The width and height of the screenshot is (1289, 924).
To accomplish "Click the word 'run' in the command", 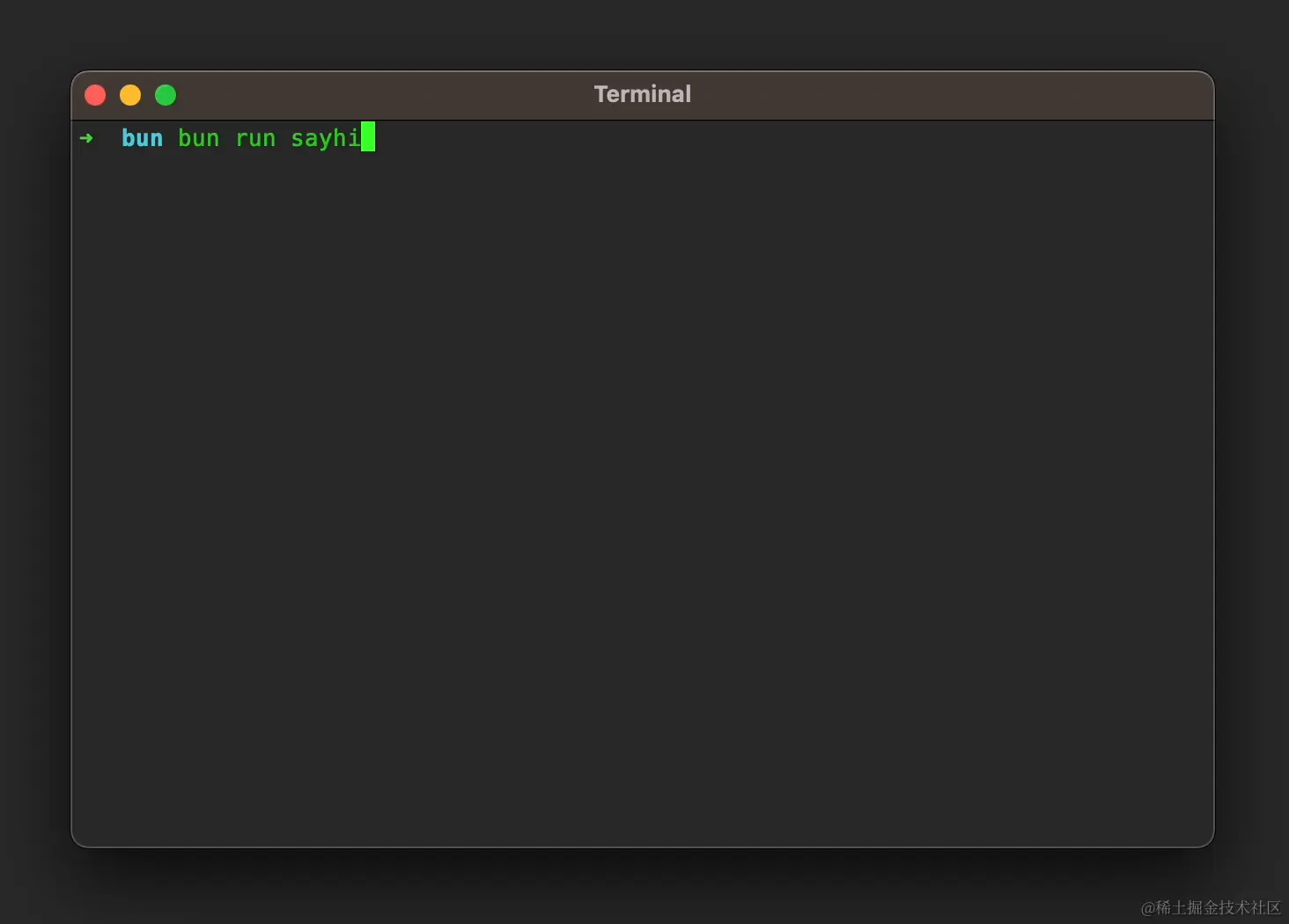I will [255, 139].
